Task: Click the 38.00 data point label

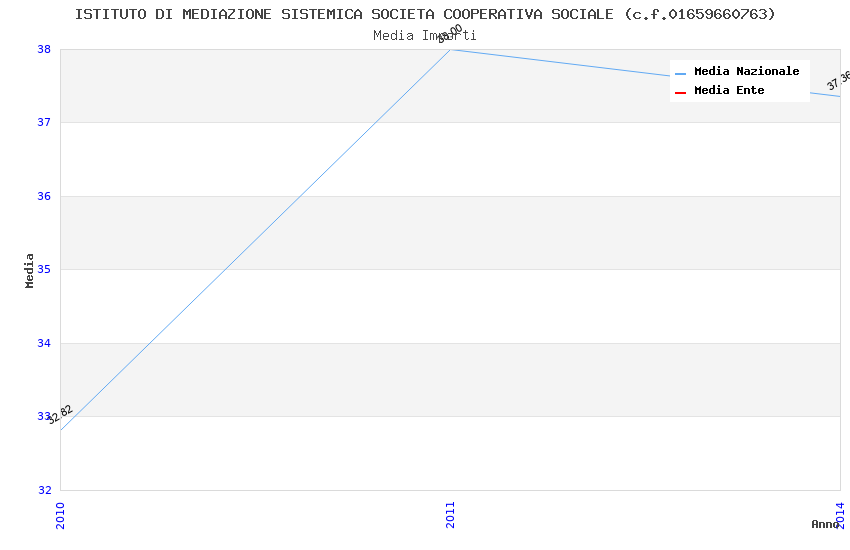Action: point(450,34)
